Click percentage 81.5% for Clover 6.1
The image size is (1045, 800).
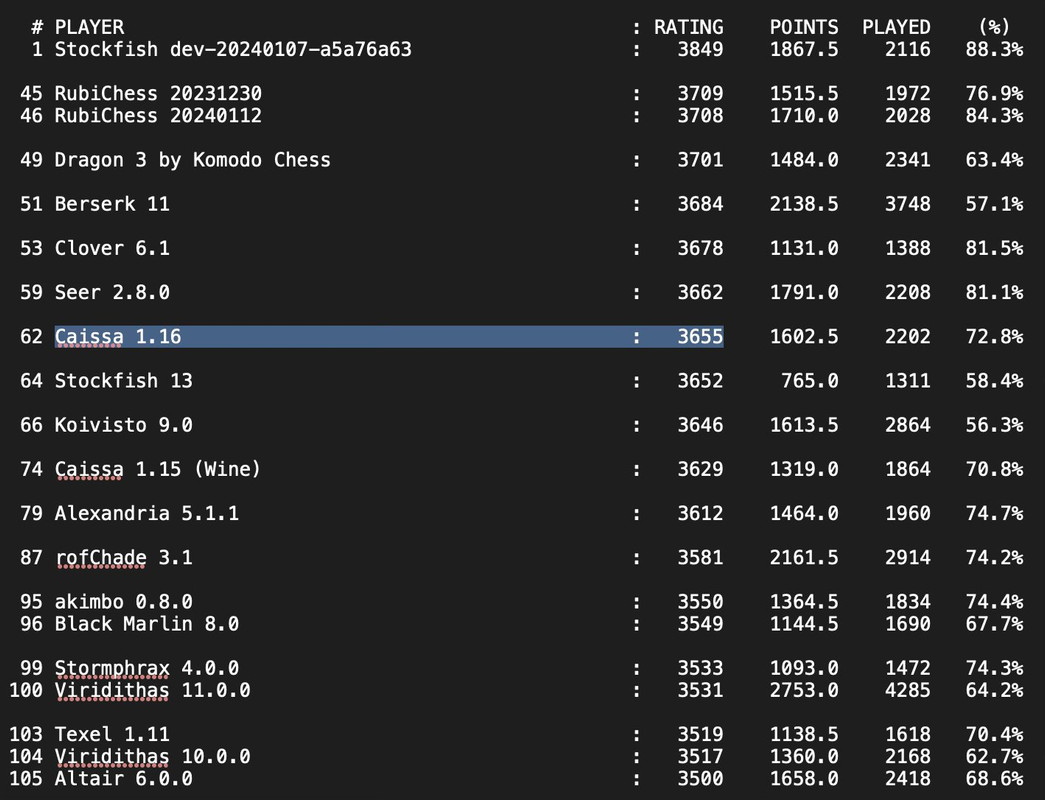[x=994, y=248]
